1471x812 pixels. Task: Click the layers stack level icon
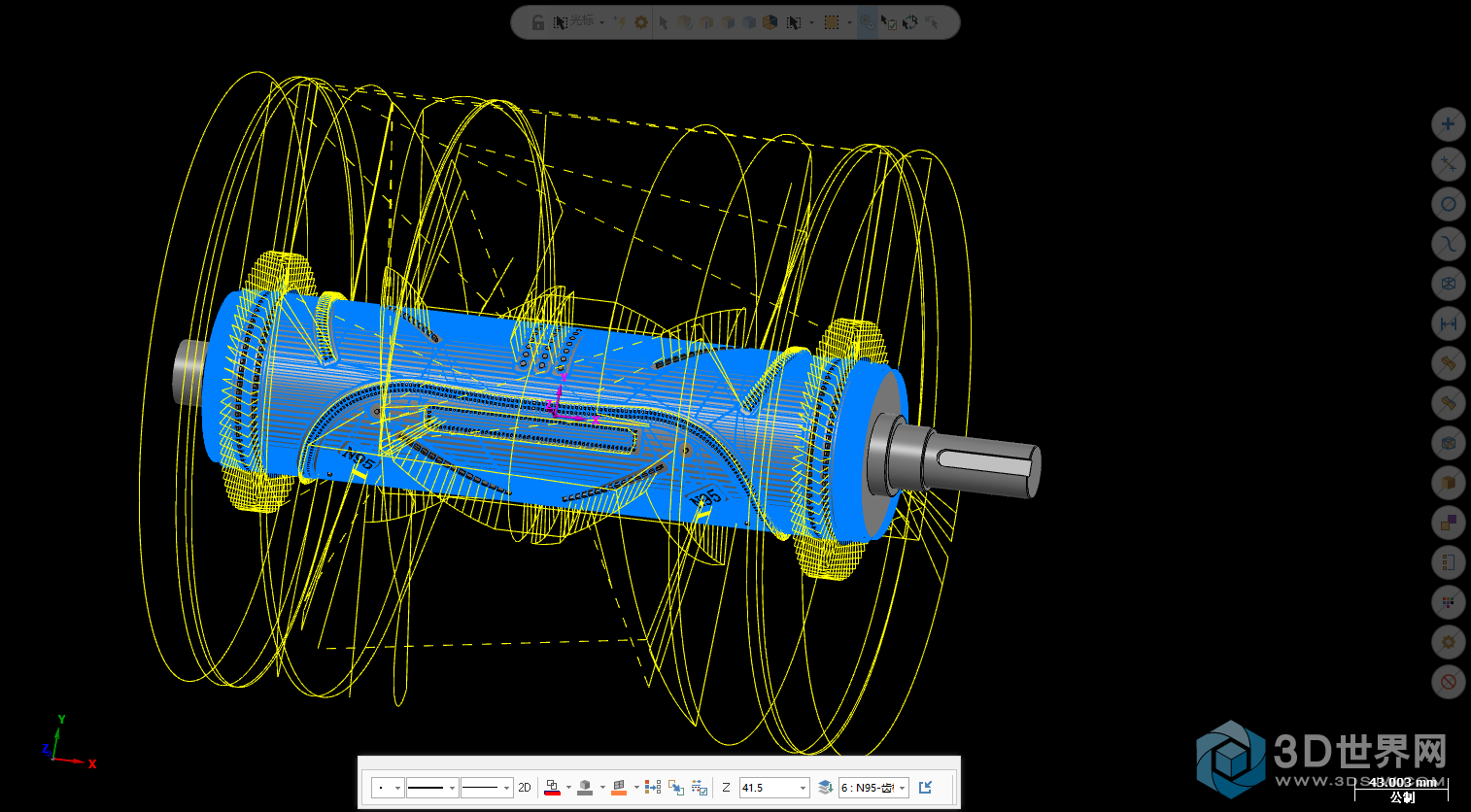(826, 788)
